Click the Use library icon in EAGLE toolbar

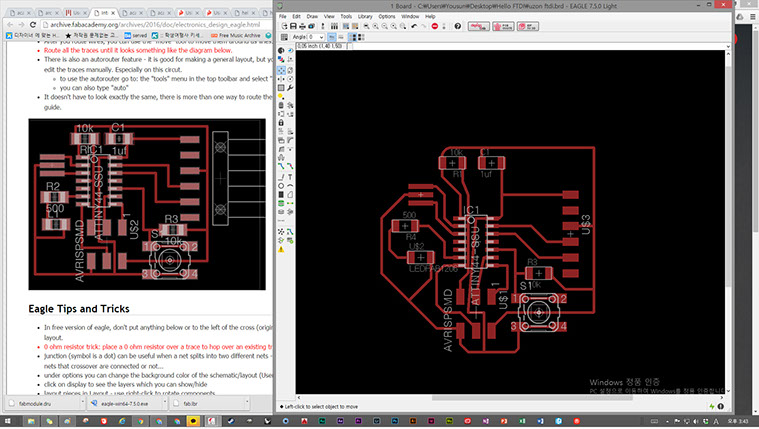pos(334,26)
